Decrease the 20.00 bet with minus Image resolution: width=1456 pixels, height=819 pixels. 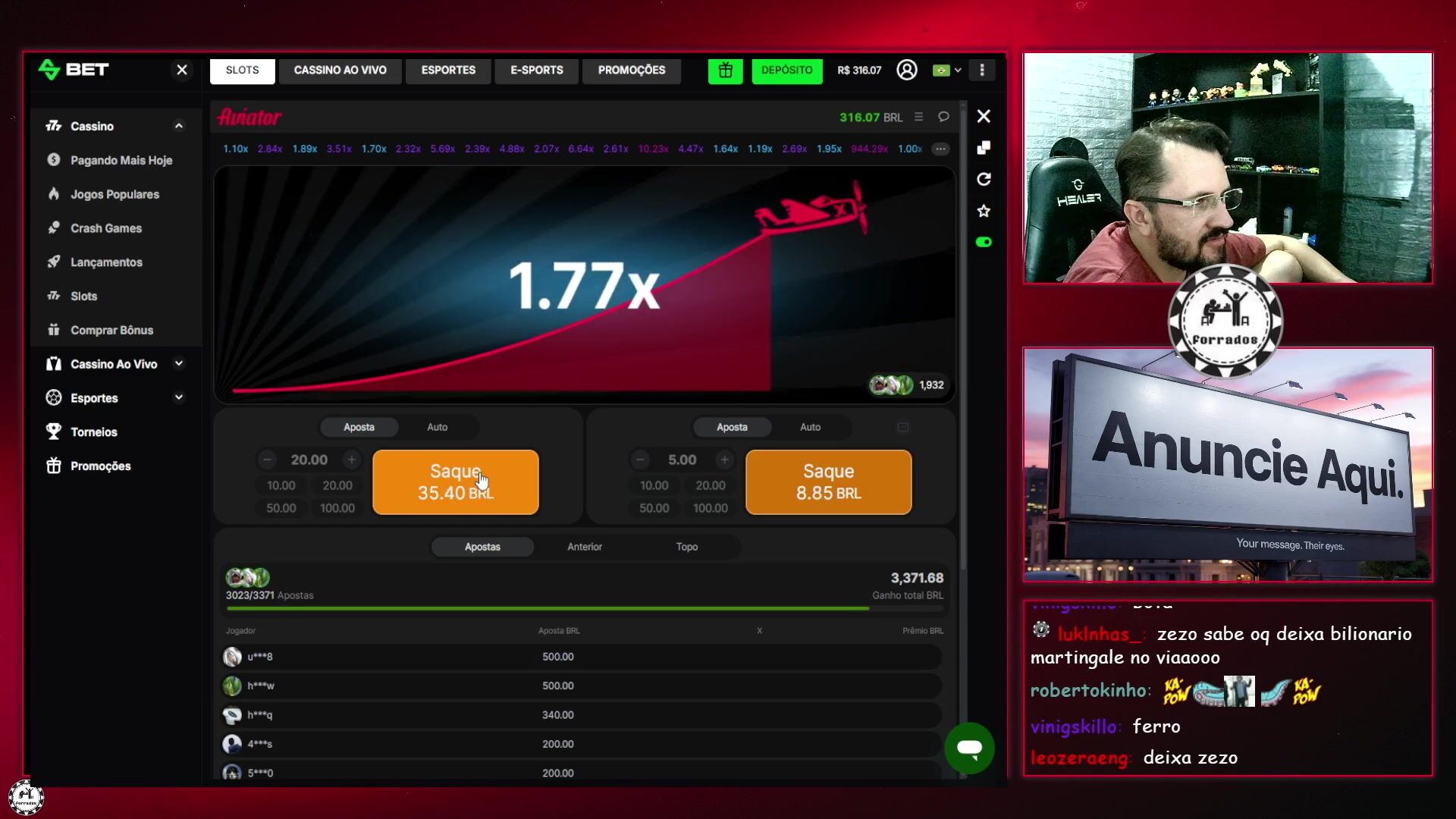(x=267, y=460)
